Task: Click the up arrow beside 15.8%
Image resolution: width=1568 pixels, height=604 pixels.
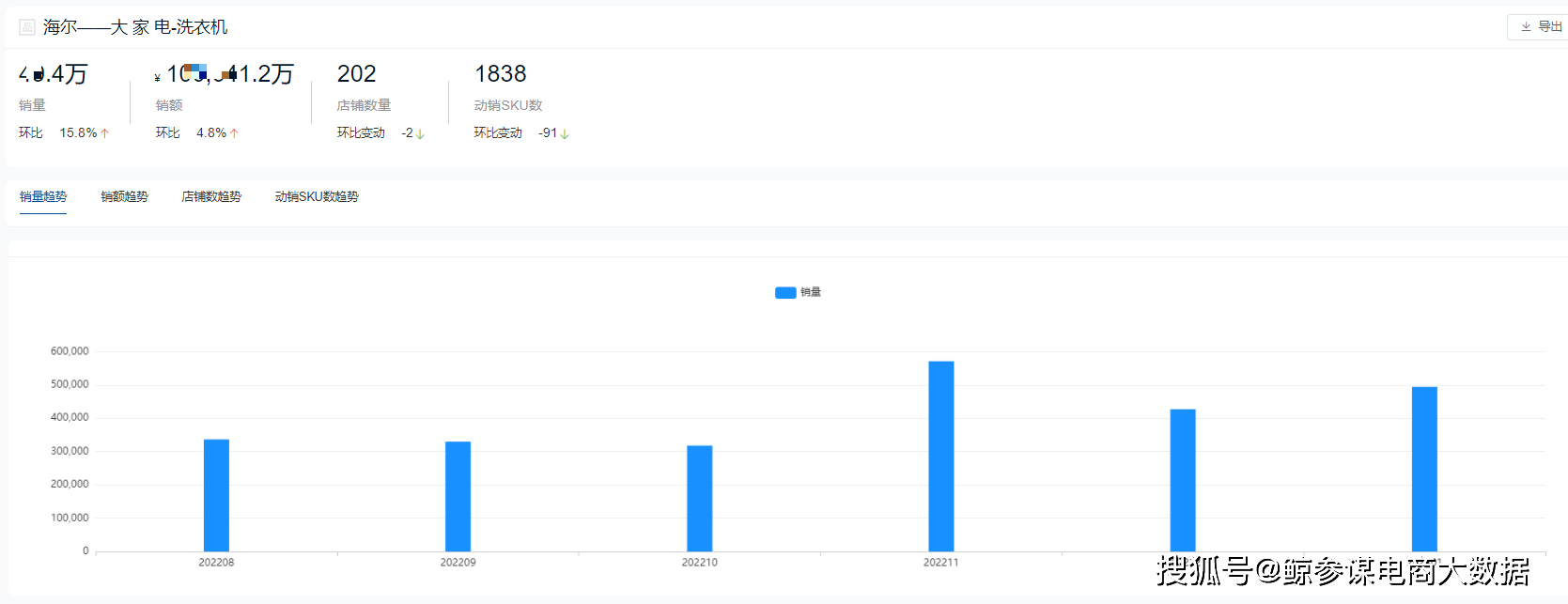Action: click(105, 133)
